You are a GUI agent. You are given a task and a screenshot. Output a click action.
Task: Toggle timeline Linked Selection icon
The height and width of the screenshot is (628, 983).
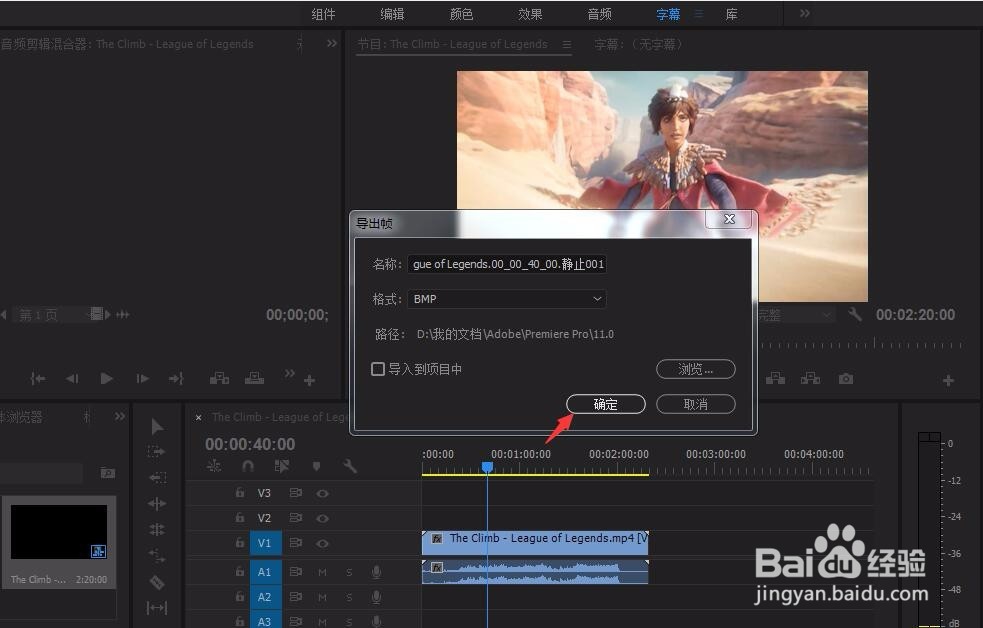click(281, 466)
